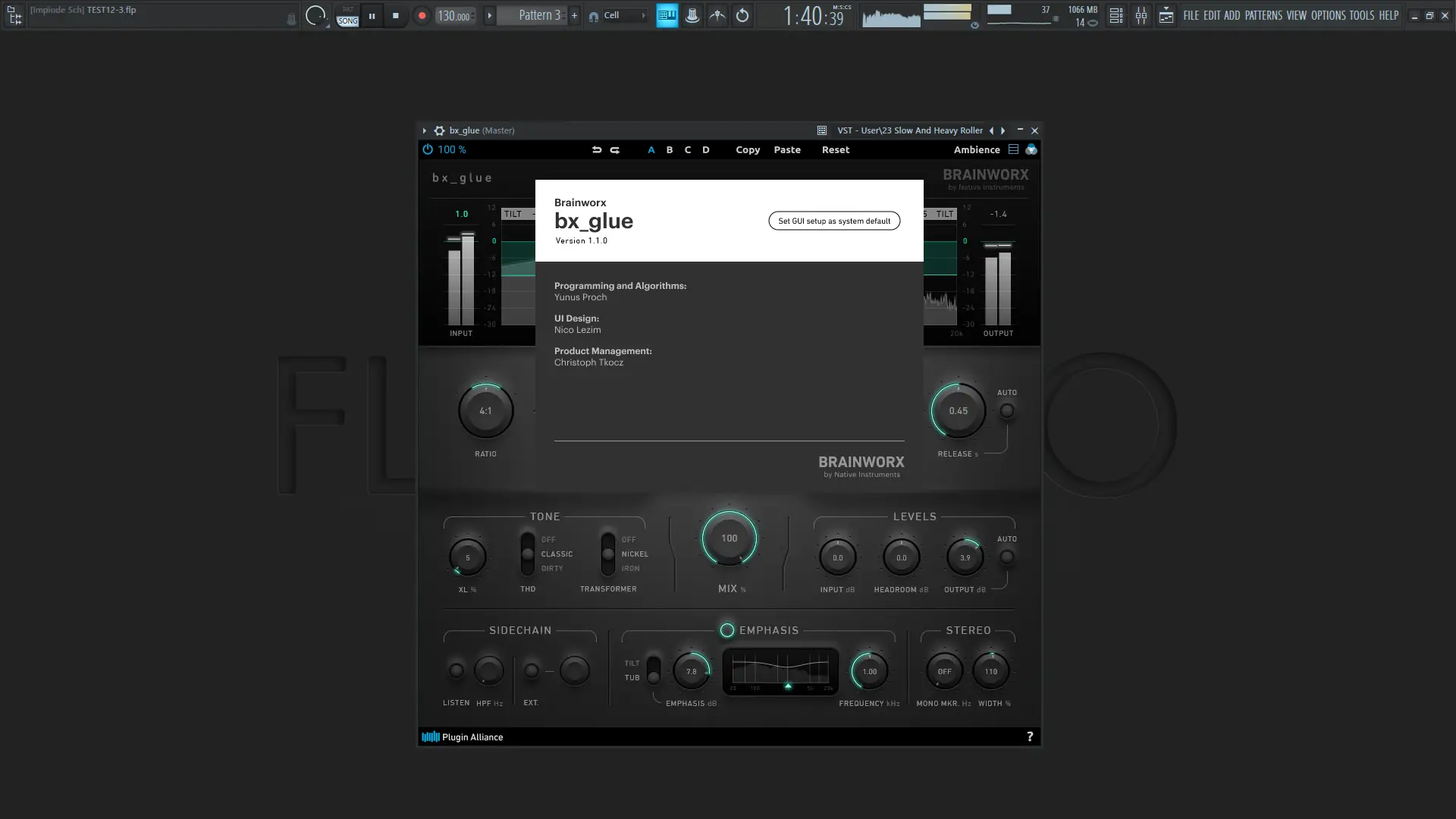Select preset slot B in bx_glue
Viewport: 1456px width, 819px height.
click(670, 149)
